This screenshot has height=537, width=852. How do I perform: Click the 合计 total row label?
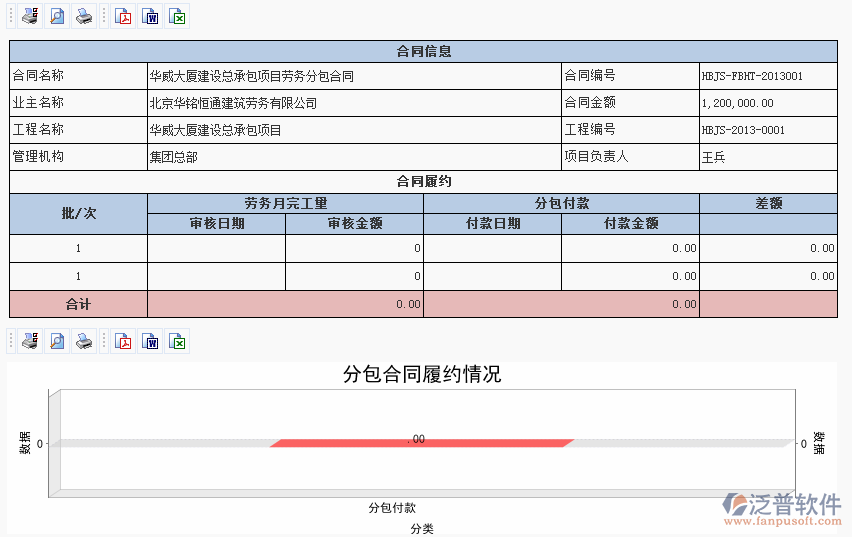click(78, 304)
